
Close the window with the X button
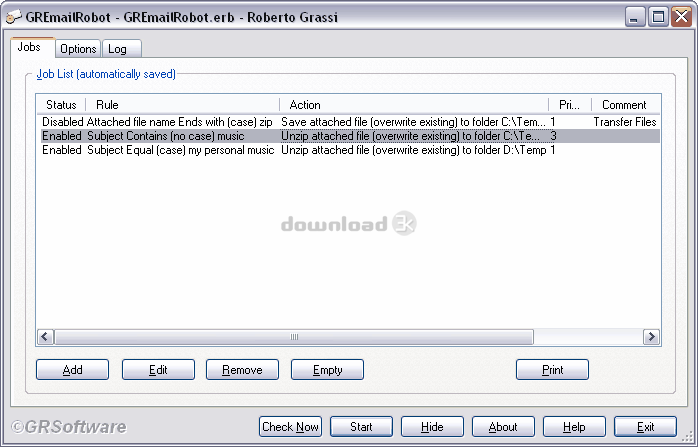(682, 17)
